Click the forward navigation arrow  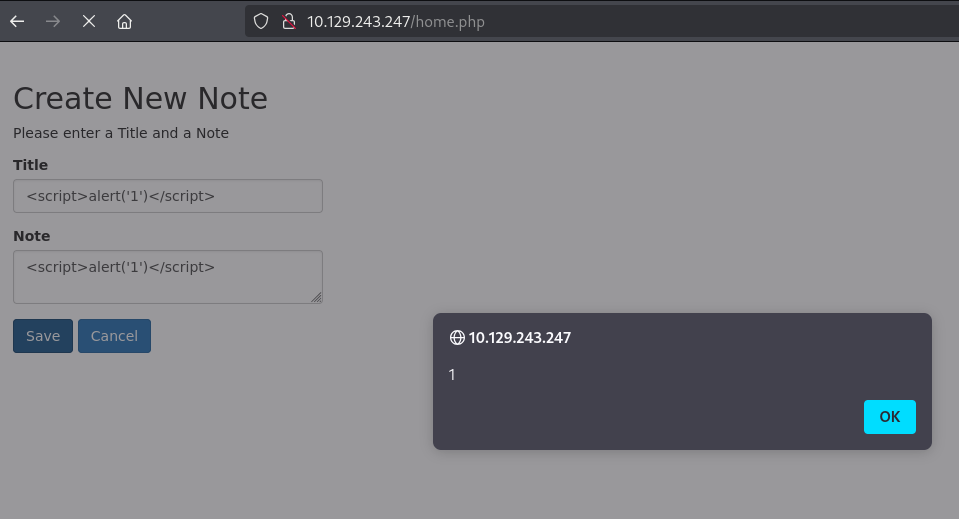(x=53, y=21)
